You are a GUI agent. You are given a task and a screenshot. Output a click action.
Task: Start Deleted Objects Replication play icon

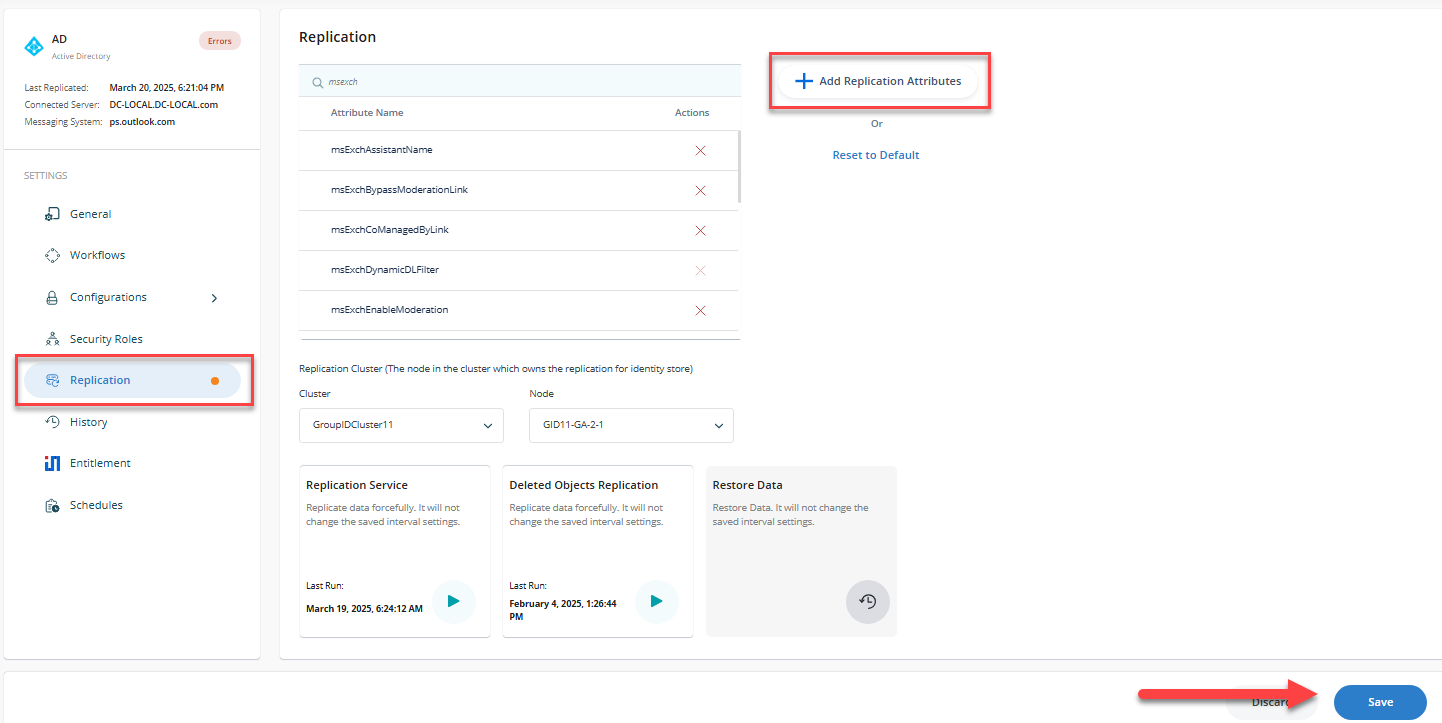(657, 601)
